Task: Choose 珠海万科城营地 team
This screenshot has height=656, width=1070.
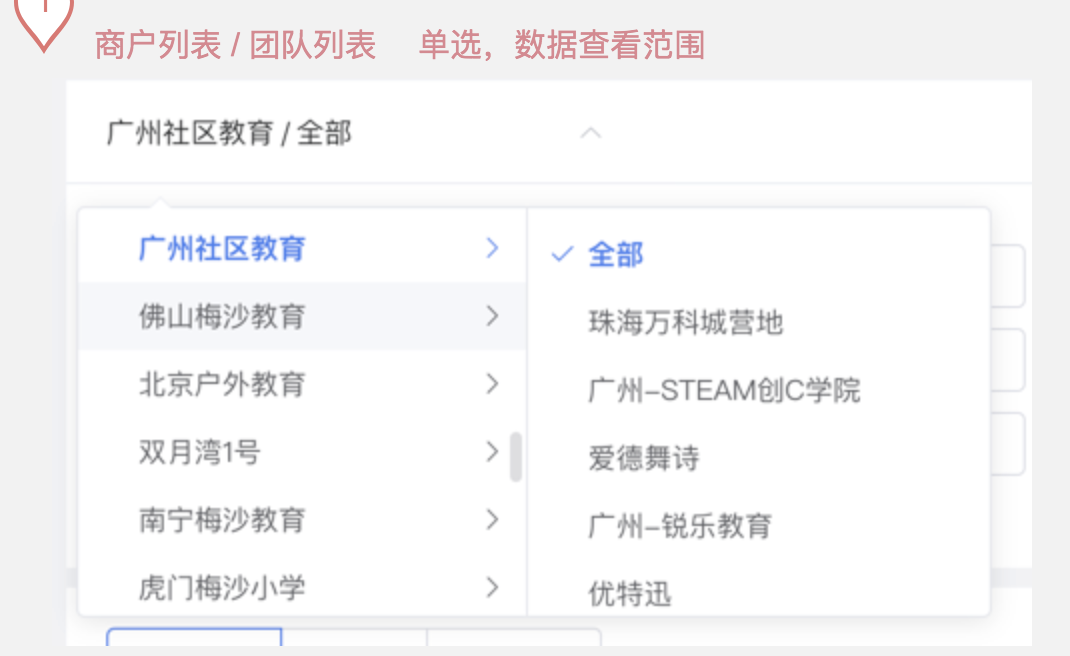Action: pos(685,323)
